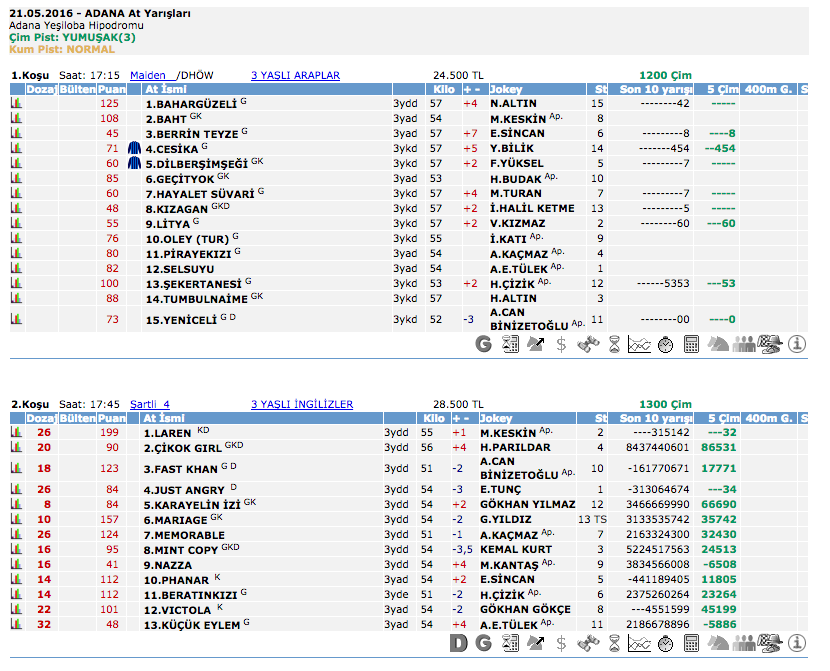The image size is (830, 671).
Task: Open the '3 YAŞLI İNGİLİZLER' link
Action: click(x=301, y=404)
